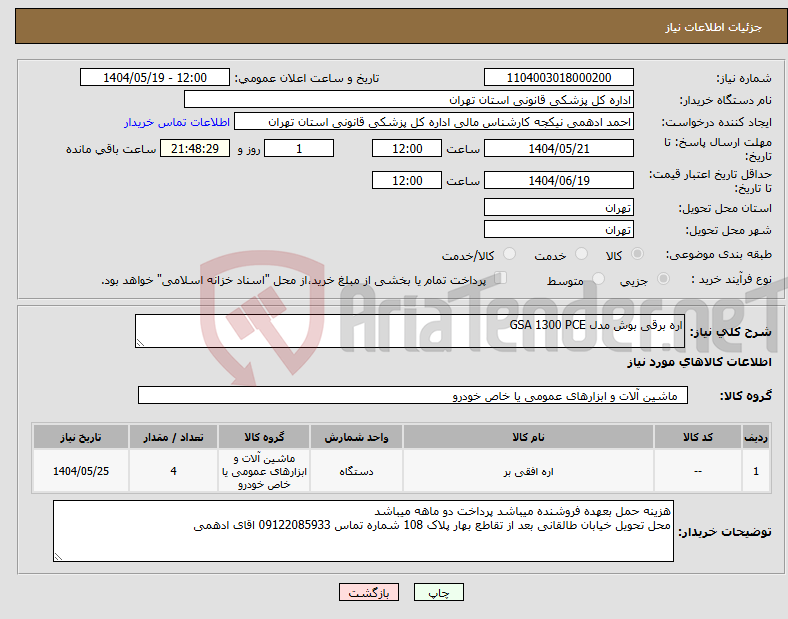Click the request creator field احمد ادهمی
This screenshot has width=788, height=619.
click(x=434, y=122)
